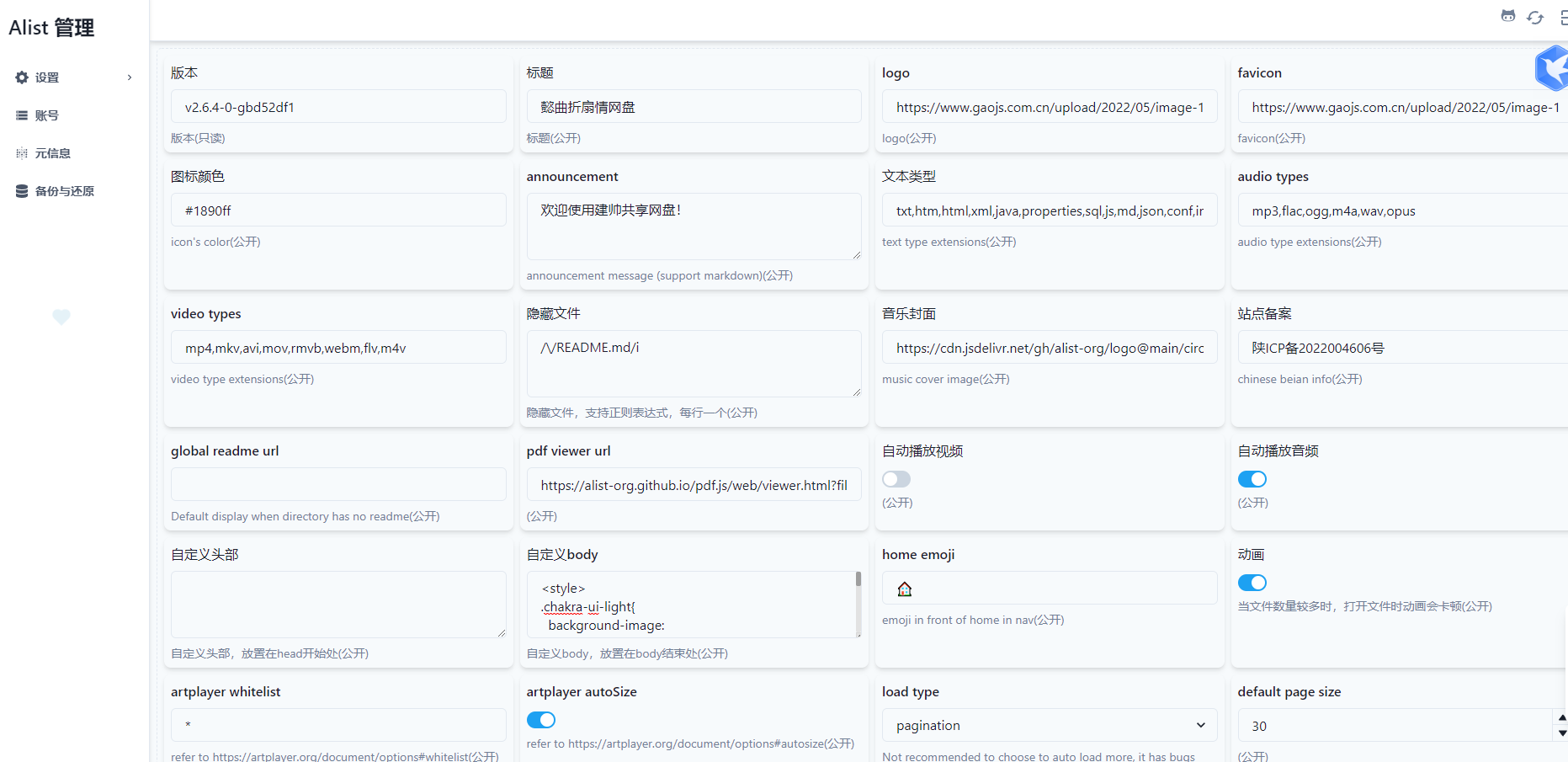Click the 站点备案 input field

coord(1403,348)
